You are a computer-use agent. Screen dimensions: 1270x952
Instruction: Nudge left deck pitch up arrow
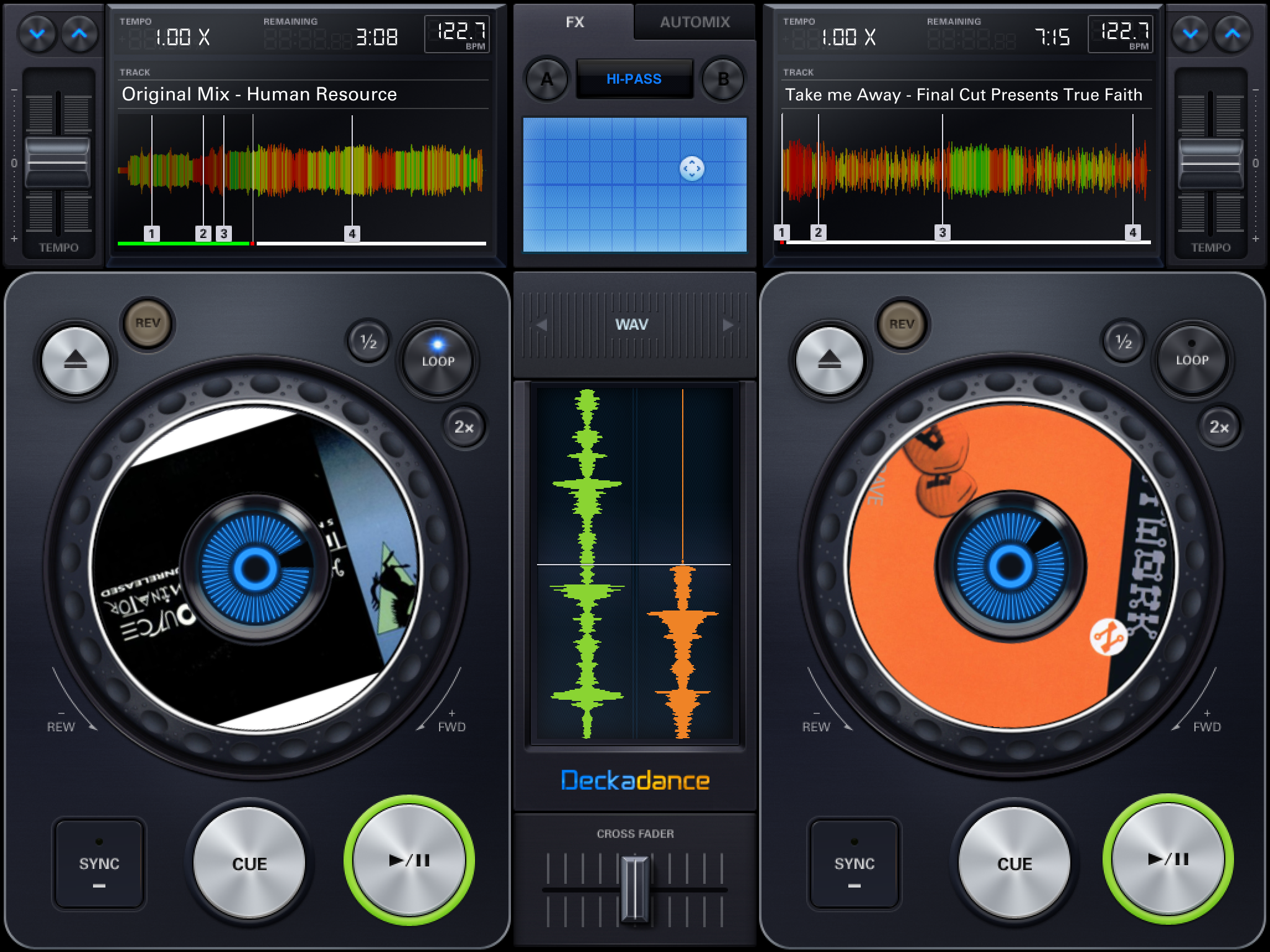tap(79, 33)
